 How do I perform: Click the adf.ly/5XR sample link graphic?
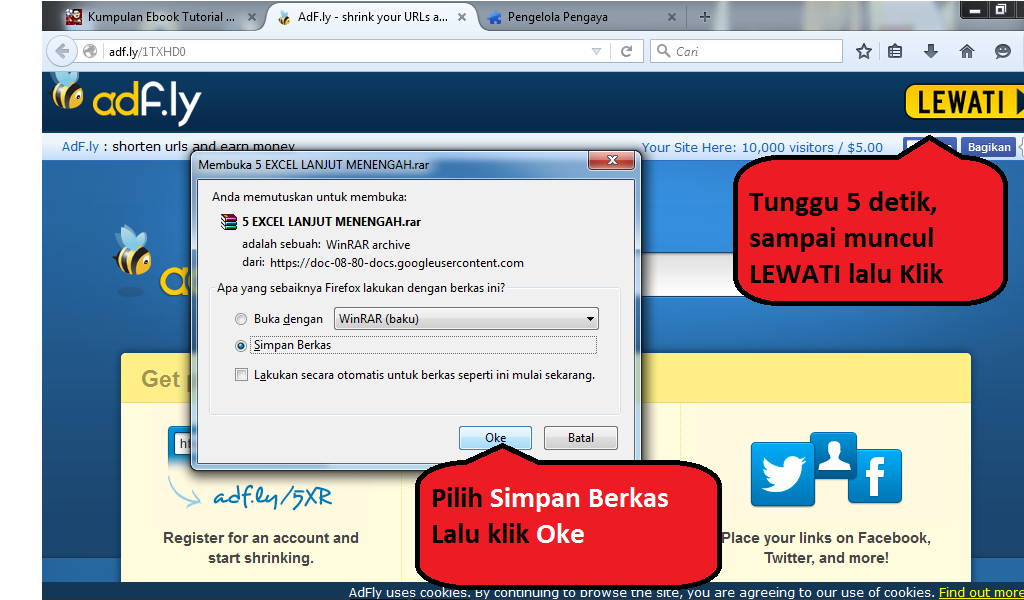point(272,497)
